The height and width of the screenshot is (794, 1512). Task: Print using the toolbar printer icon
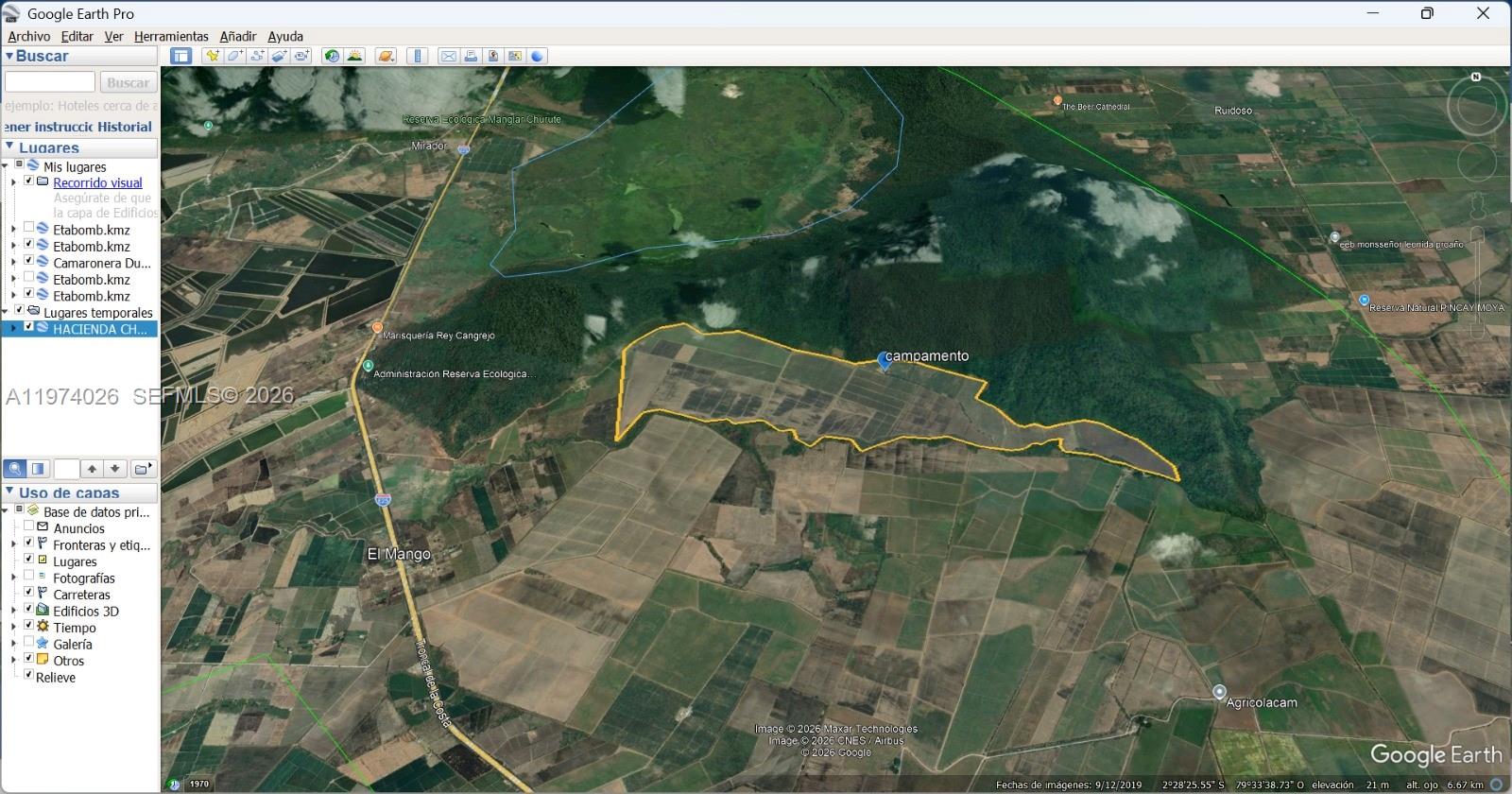[x=471, y=56]
